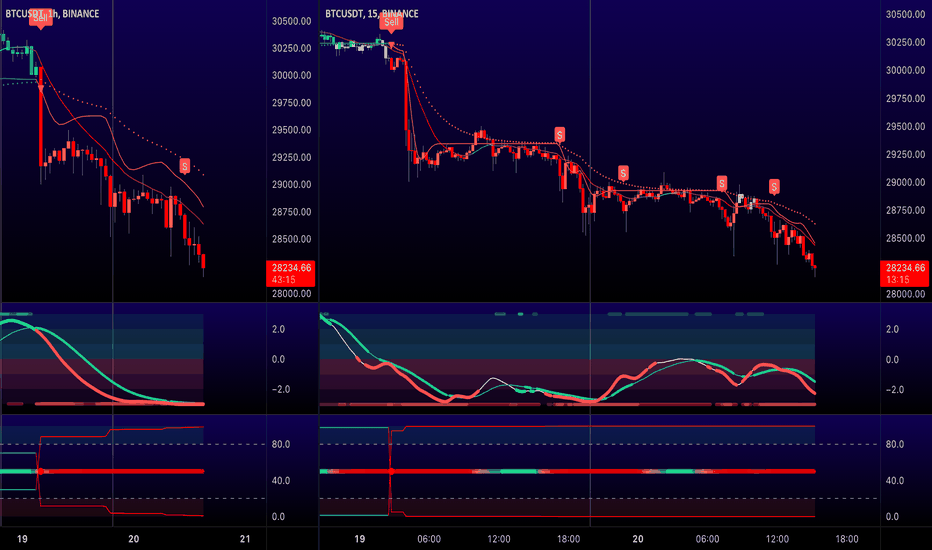Image resolution: width=932 pixels, height=550 pixels.
Task: Click date 20 on the 1h time axis
Action: tap(134, 539)
